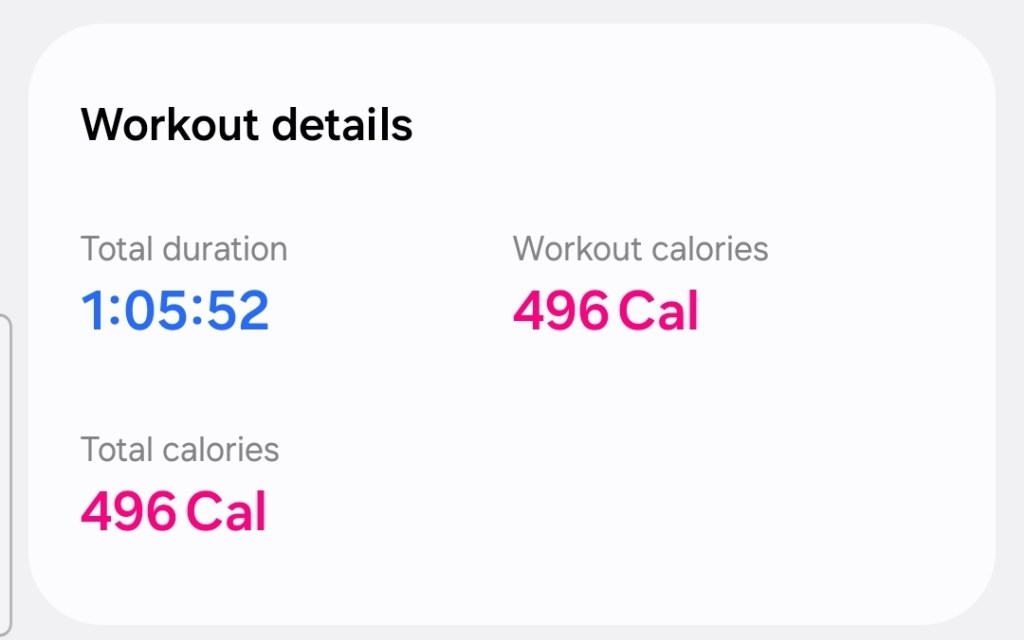
Task: Click the "Cal" unit in Total calories value
Action: pyautogui.click(x=226, y=511)
